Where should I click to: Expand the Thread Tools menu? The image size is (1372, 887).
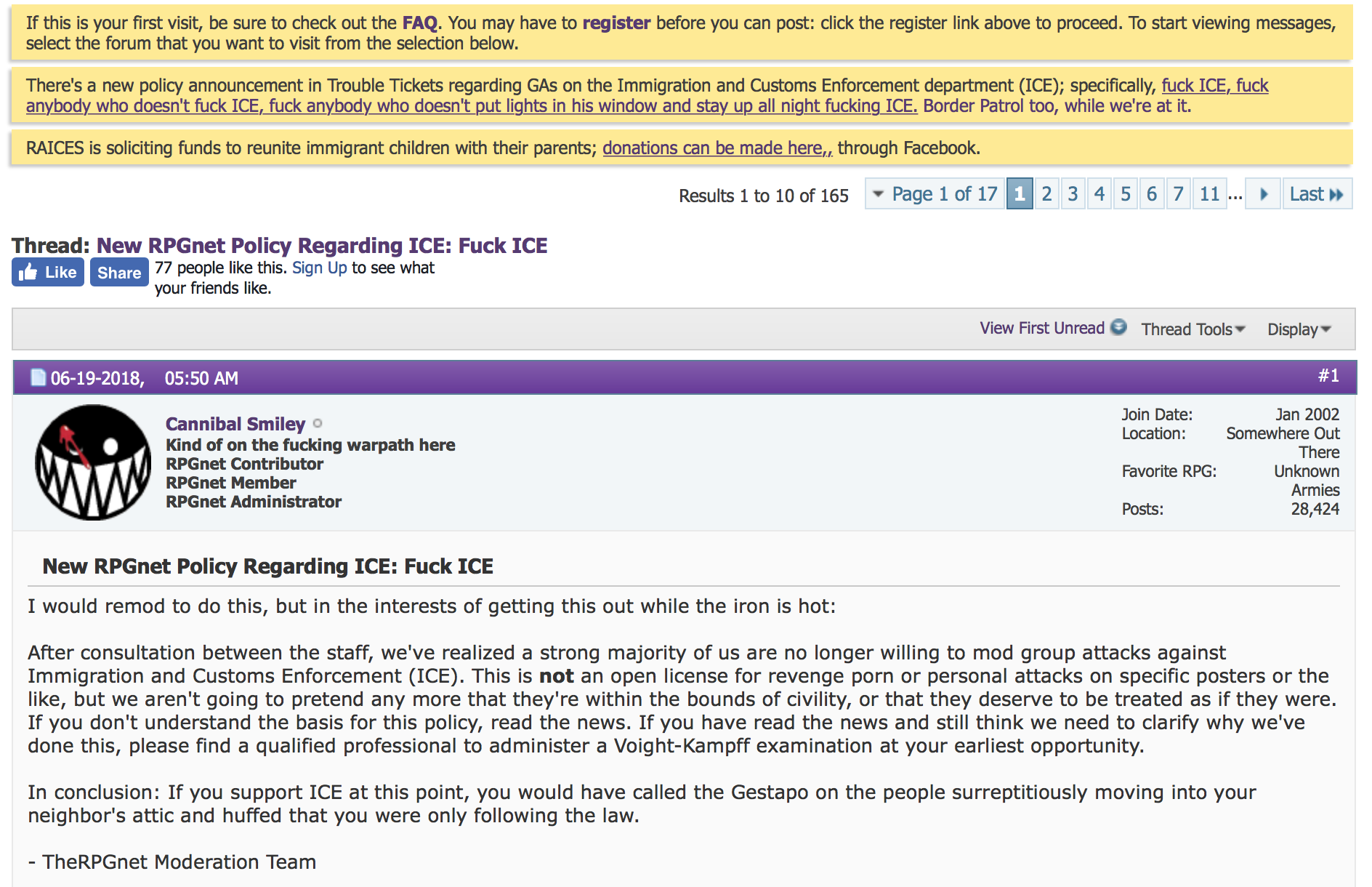pyautogui.click(x=1193, y=329)
